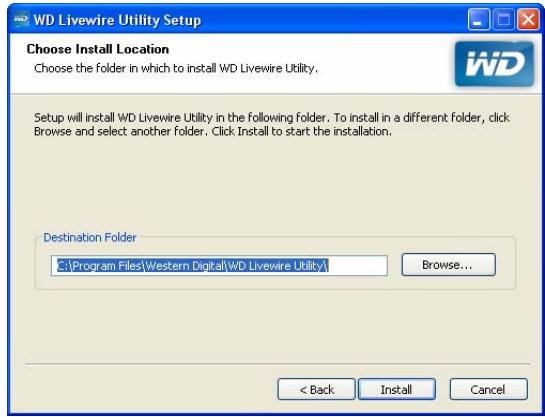Click 'Choose the folder in which to install' text
This screenshot has width=545, height=417.
[176, 68]
